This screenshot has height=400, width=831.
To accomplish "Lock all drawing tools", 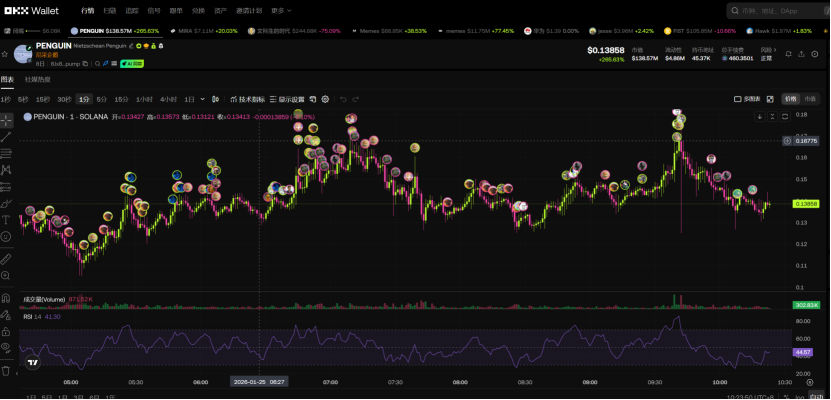I will [x=6, y=332].
